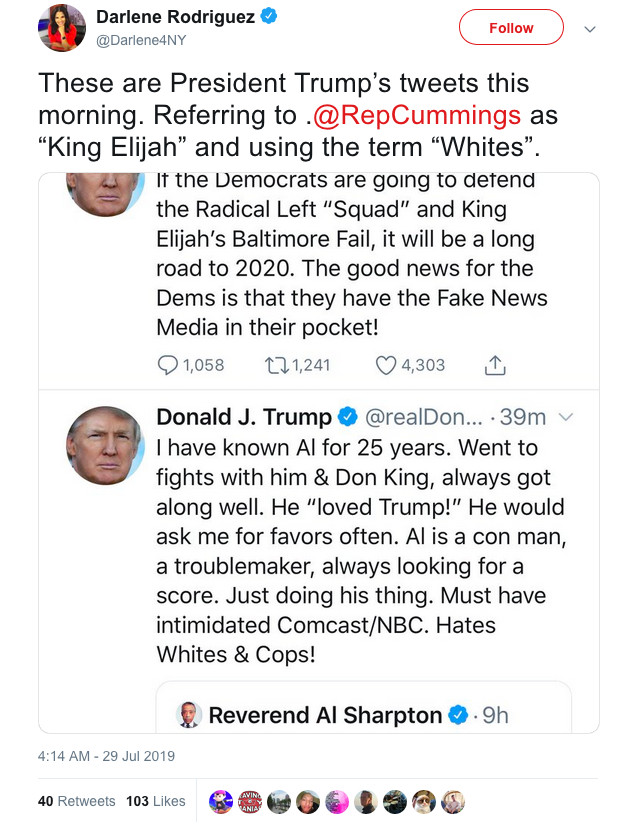This screenshot has height=822, width=636.
Task: Click the retweet arrows icon
Action: pyautogui.click(x=277, y=366)
